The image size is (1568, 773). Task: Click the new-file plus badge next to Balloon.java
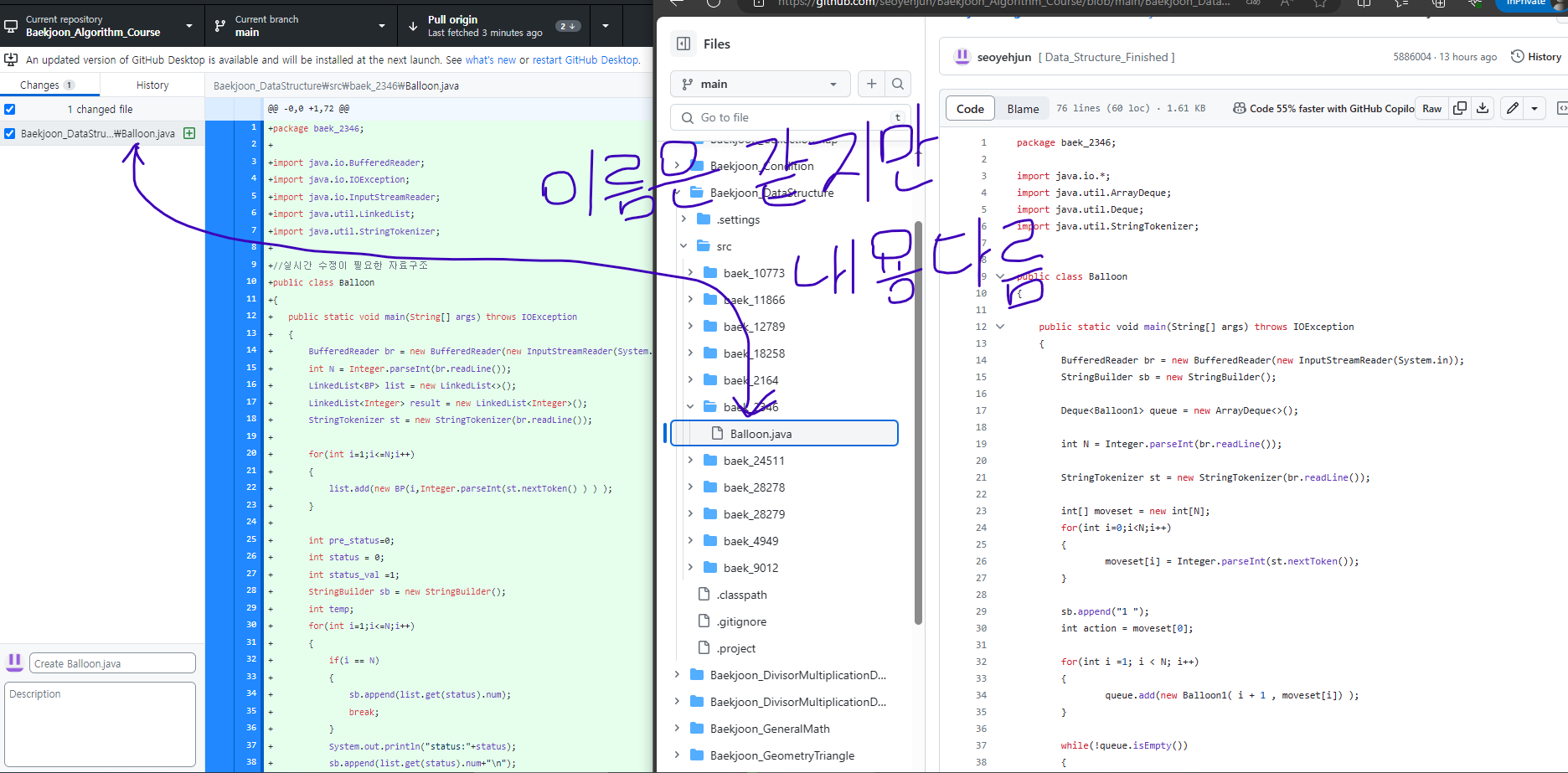pos(189,133)
